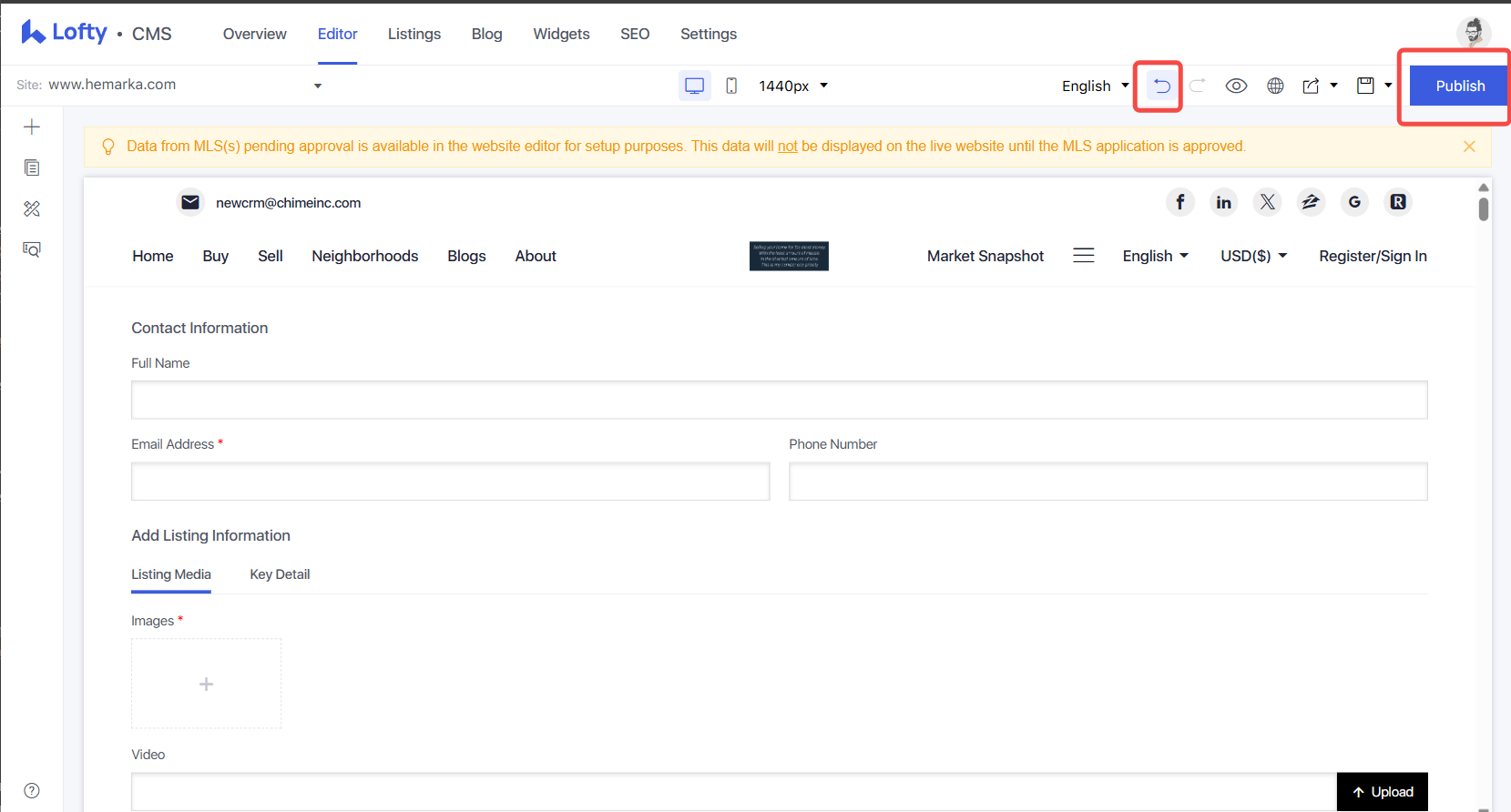Open the Google social icon

[x=1354, y=202]
